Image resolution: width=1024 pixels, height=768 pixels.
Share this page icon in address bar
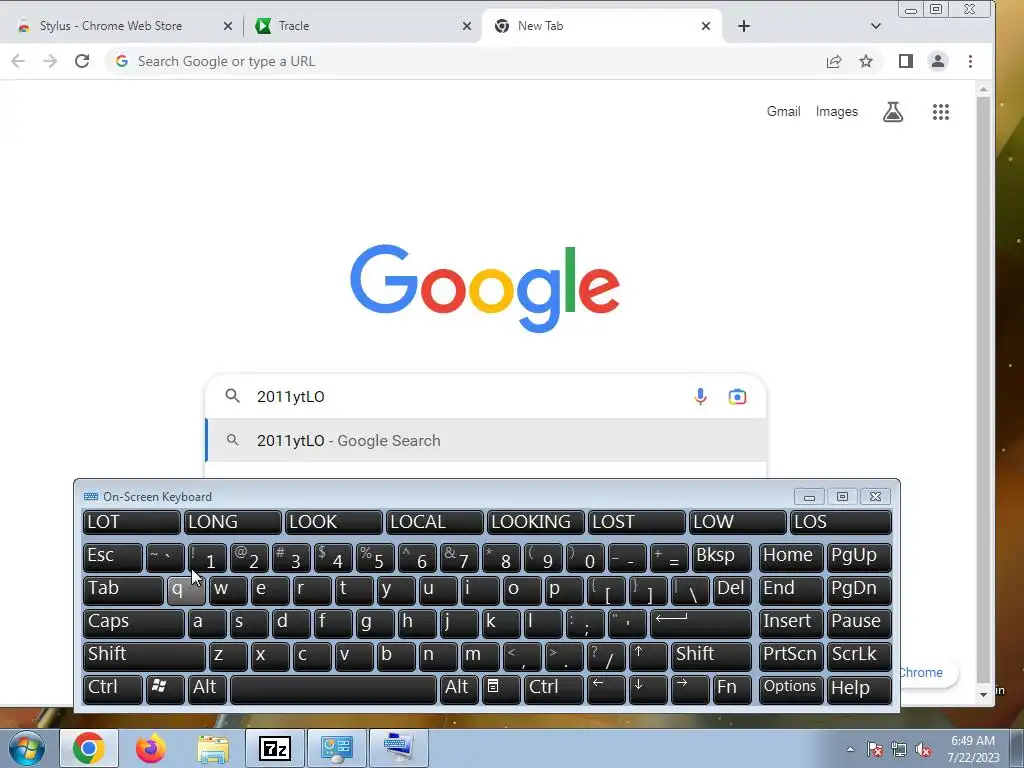834,61
